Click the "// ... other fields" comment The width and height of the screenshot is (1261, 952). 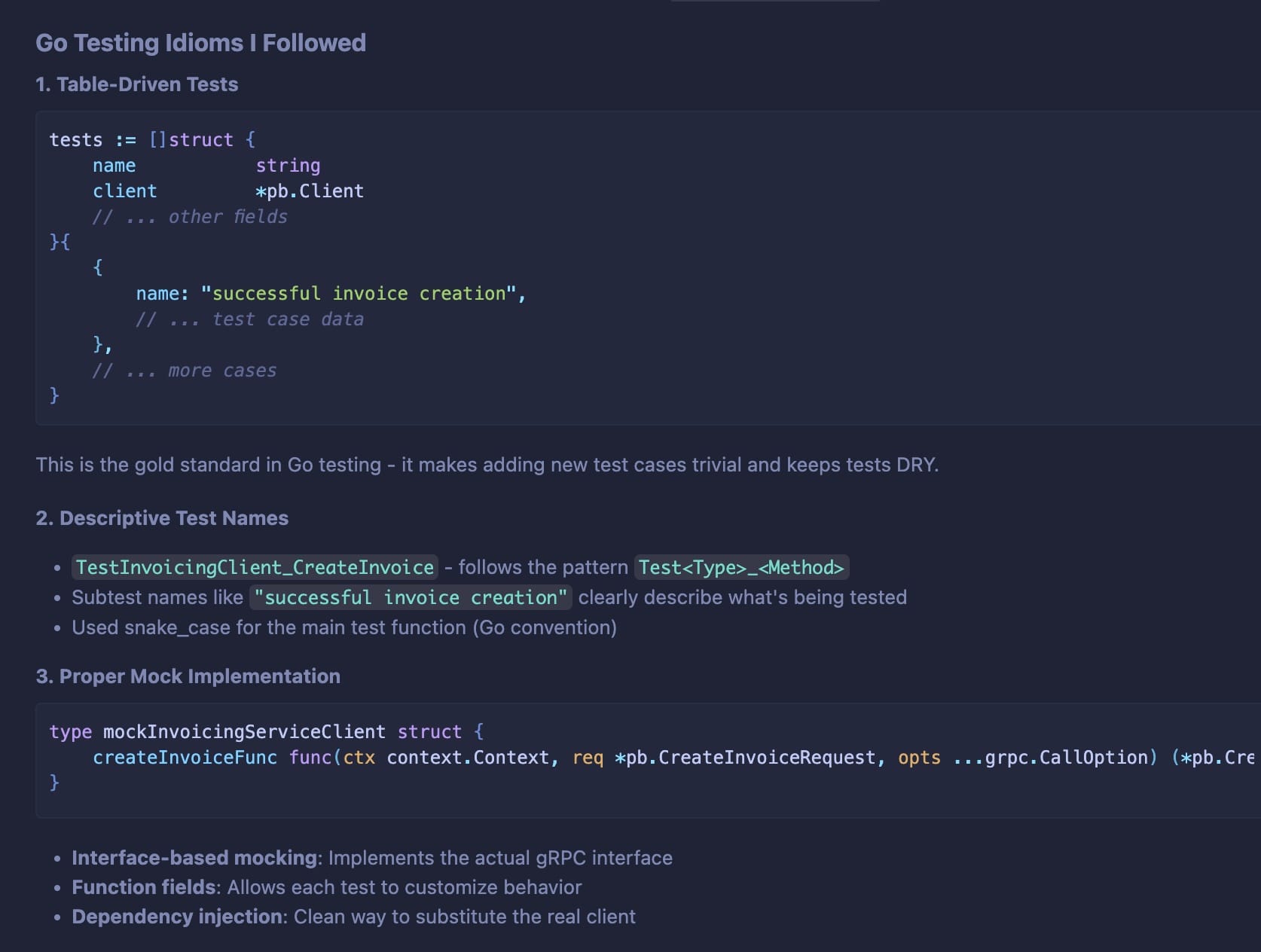190,217
